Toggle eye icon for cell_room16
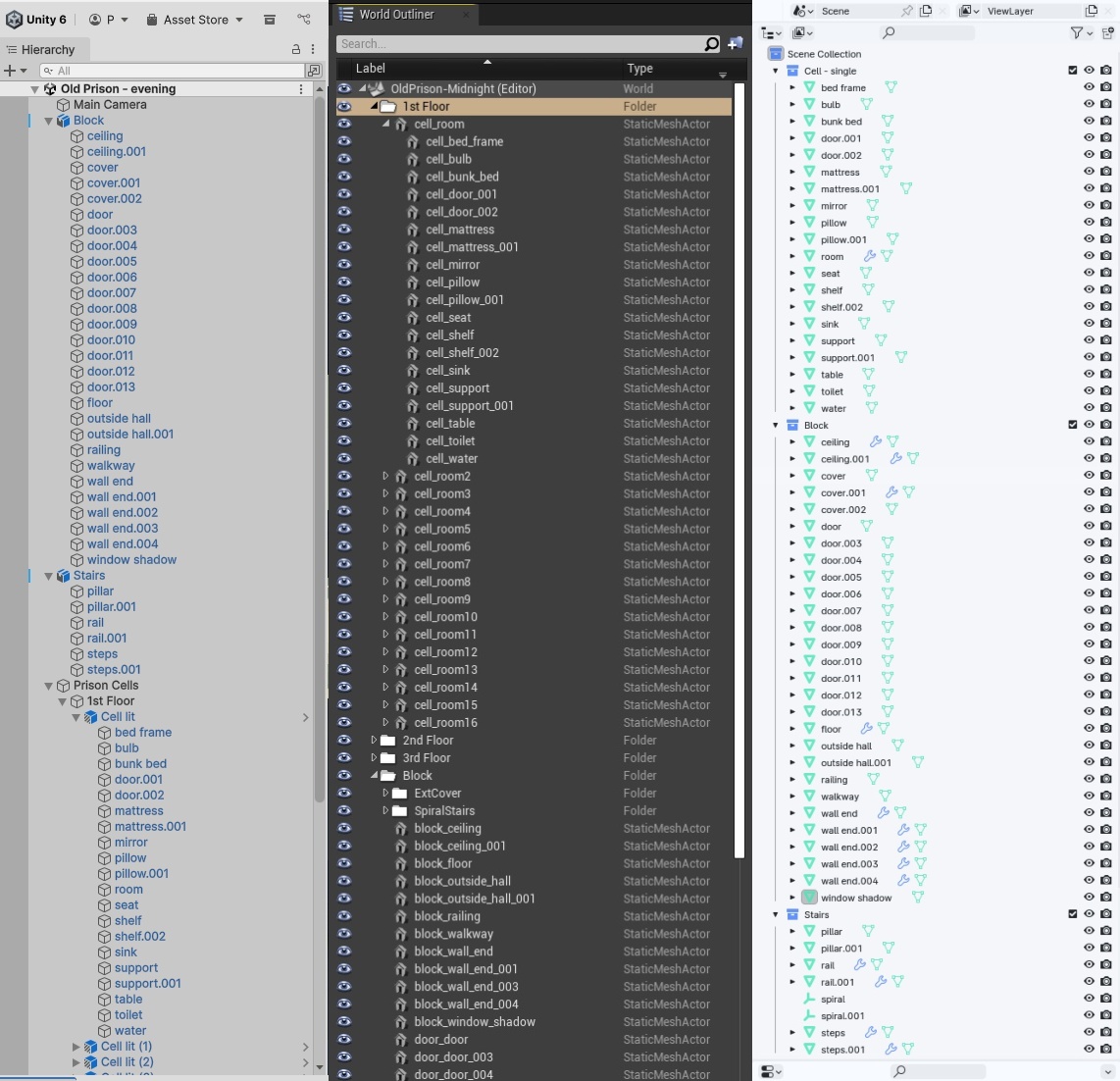Screen dimensions: 1120x1081 pos(344,722)
